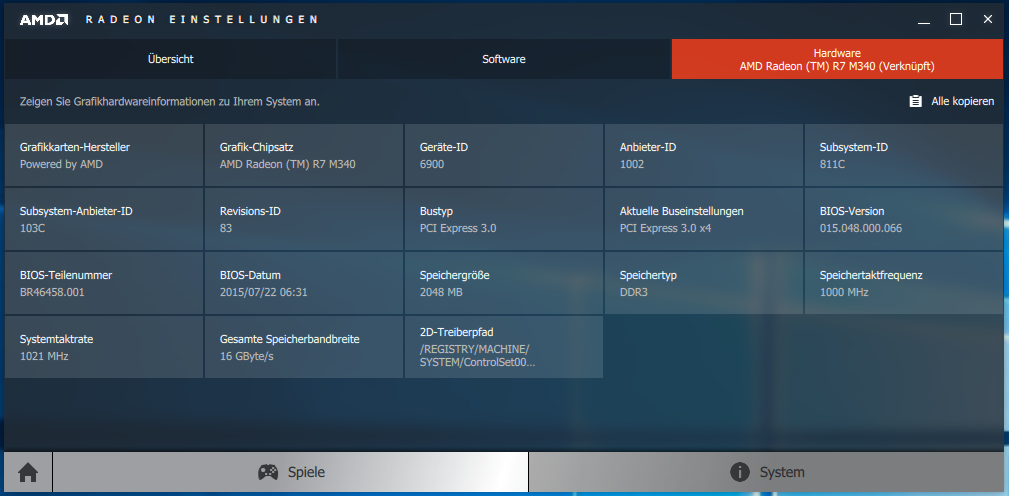Image resolution: width=1009 pixels, height=496 pixels.
Task: Click the Speichergröße label
Action: click(455, 275)
